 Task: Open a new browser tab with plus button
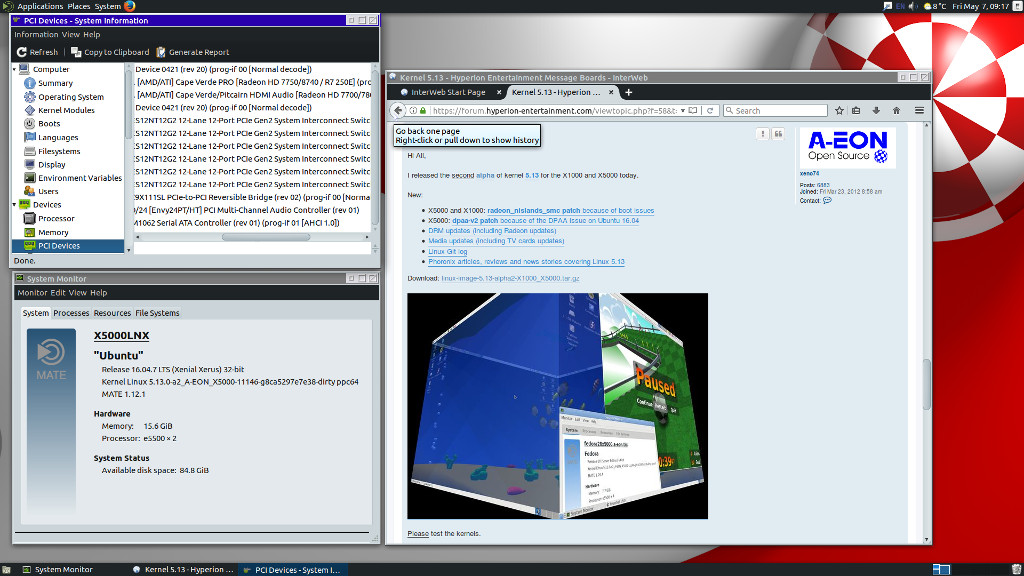pyautogui.click(x=628, y=92)
